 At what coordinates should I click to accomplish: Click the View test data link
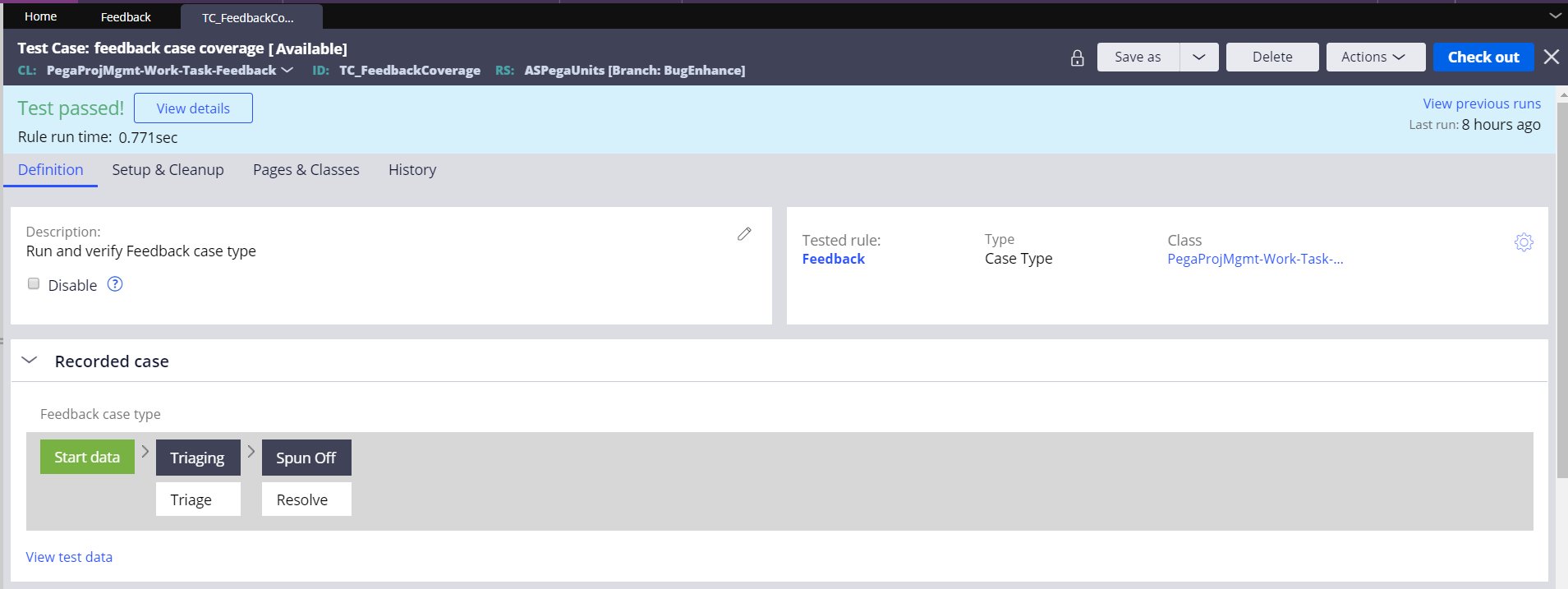tap(69, 557)
